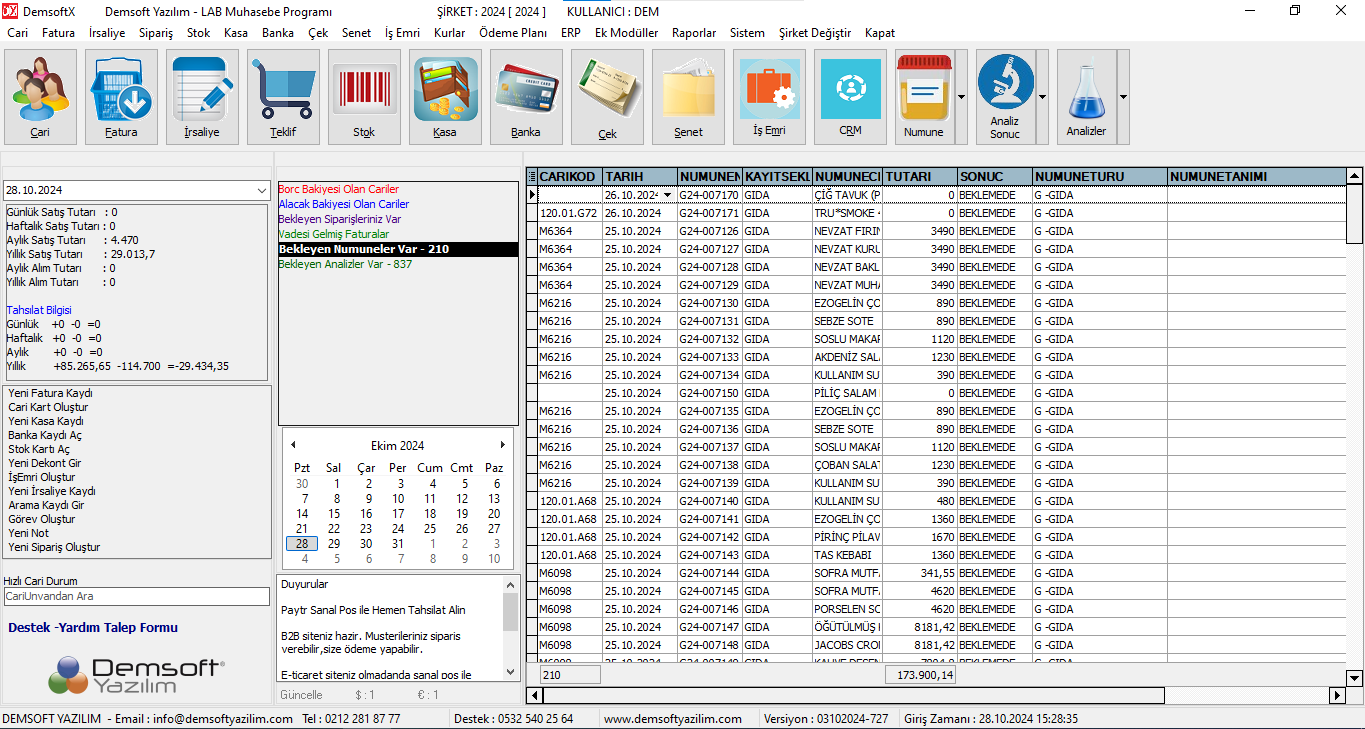Select Bekleyen Siparişleriniz Var entry
The image size is (1365, 729).
pyautogui.click(x=340, y=219)
